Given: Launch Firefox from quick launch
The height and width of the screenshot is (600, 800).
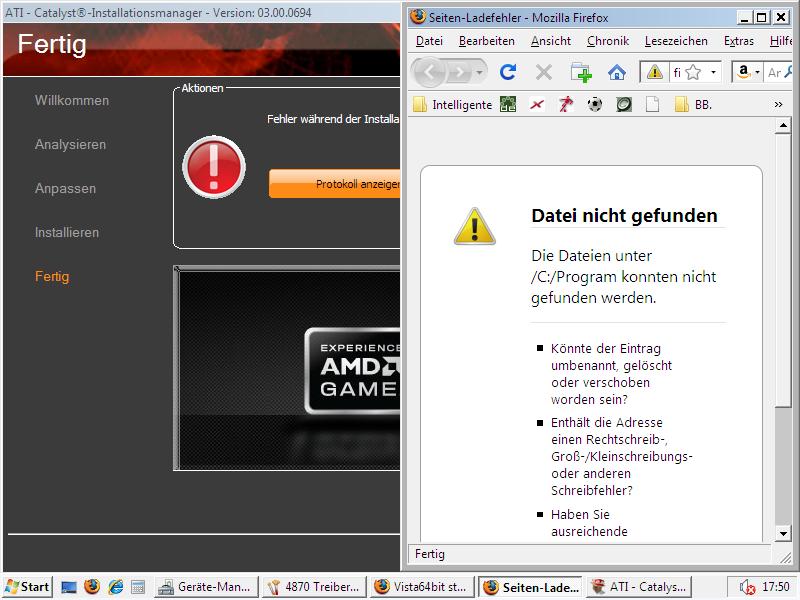Looking at the screenshot, I should point(92,587).
